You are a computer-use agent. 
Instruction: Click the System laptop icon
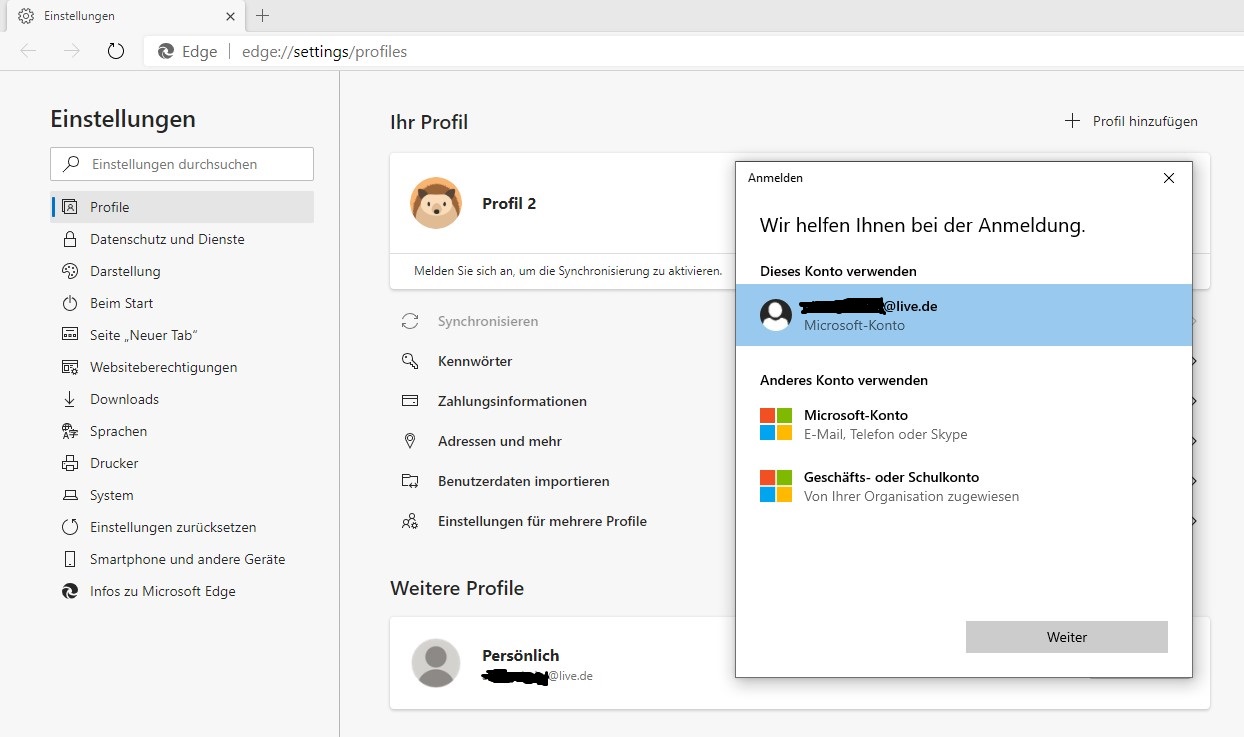coord(70,495)
